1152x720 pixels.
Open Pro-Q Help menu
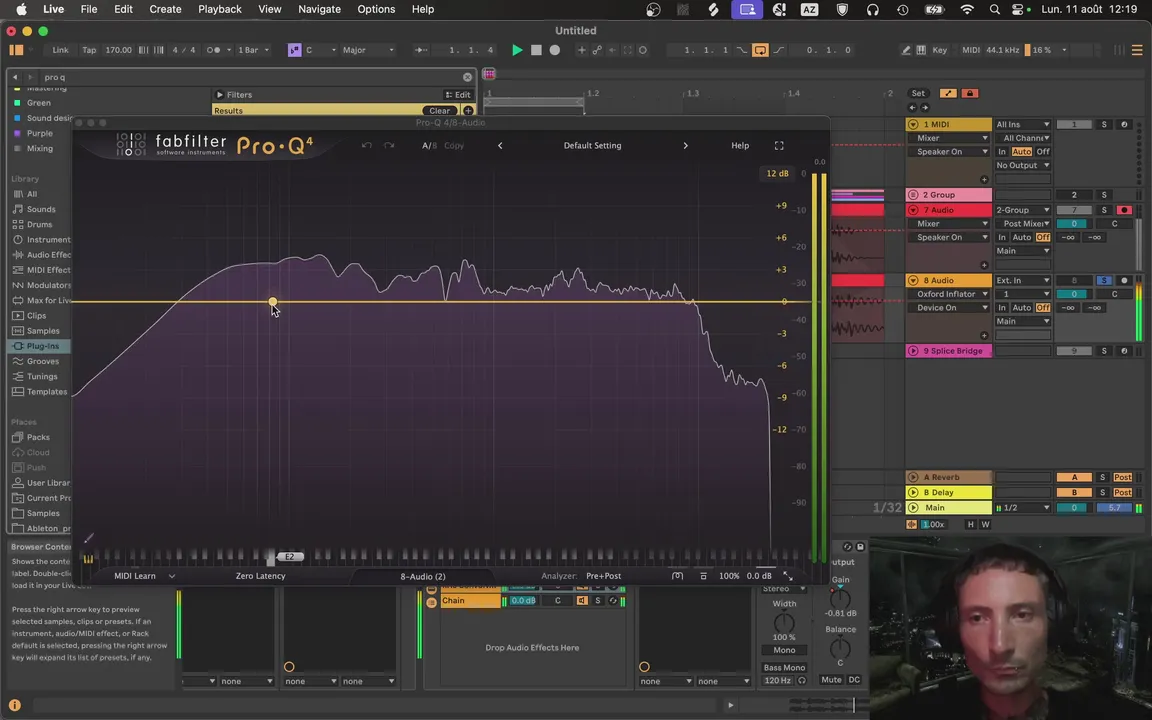740,145
